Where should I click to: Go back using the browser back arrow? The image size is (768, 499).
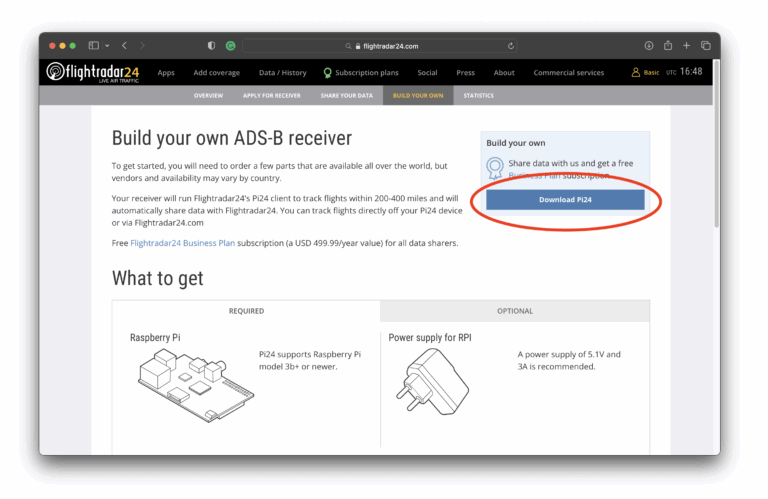coord(124,46)
